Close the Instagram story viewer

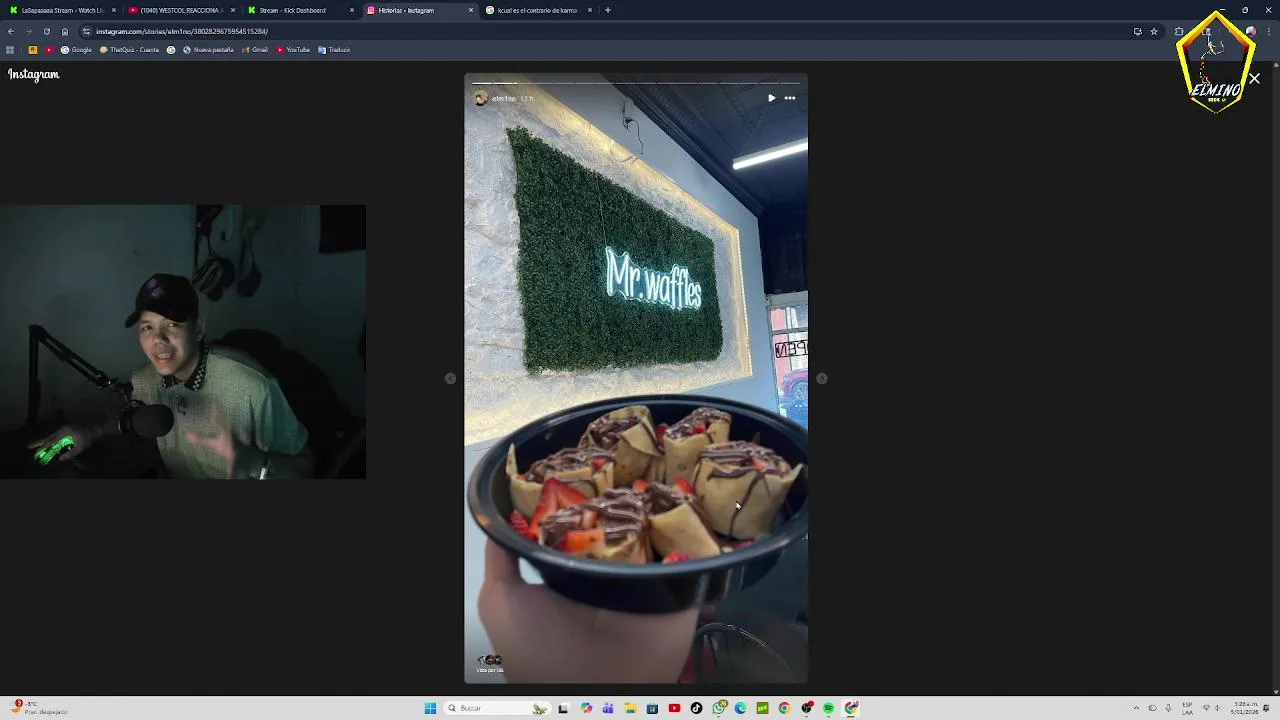(1254, 78)
